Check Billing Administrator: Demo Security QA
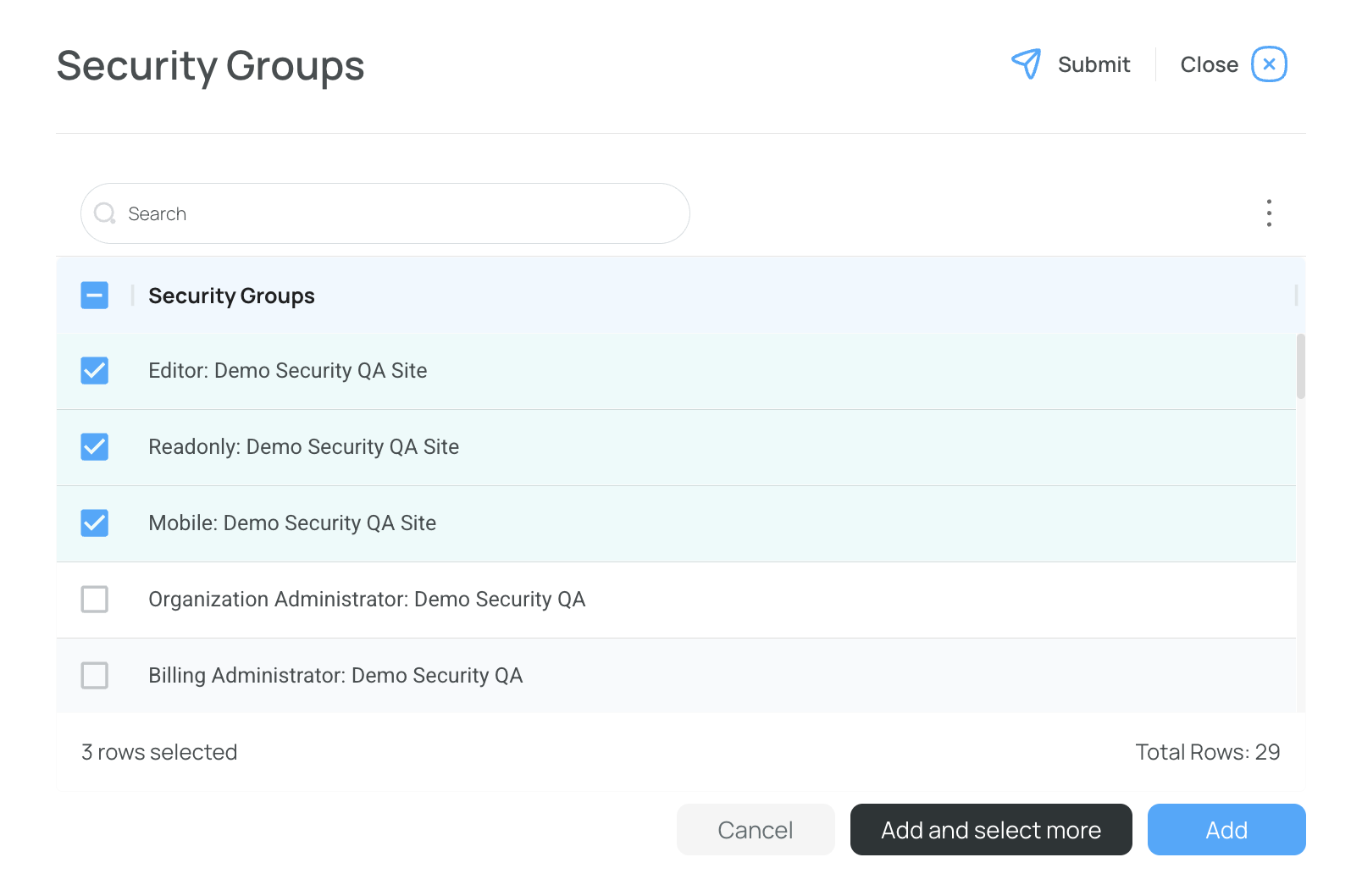This screenshot has width=1362, height=896. coord(95,676)
